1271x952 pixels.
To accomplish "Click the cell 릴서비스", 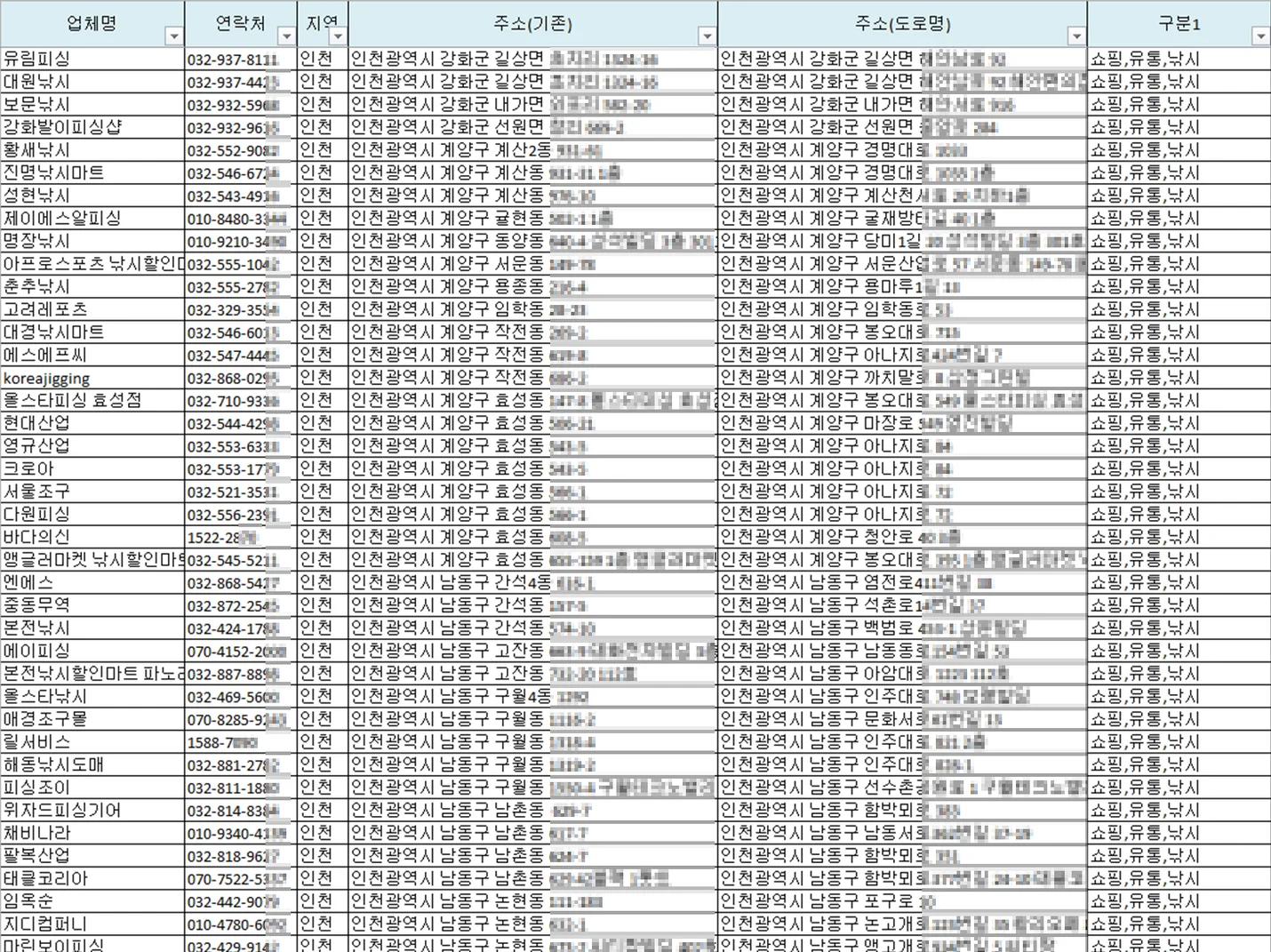I will [92, 742].
